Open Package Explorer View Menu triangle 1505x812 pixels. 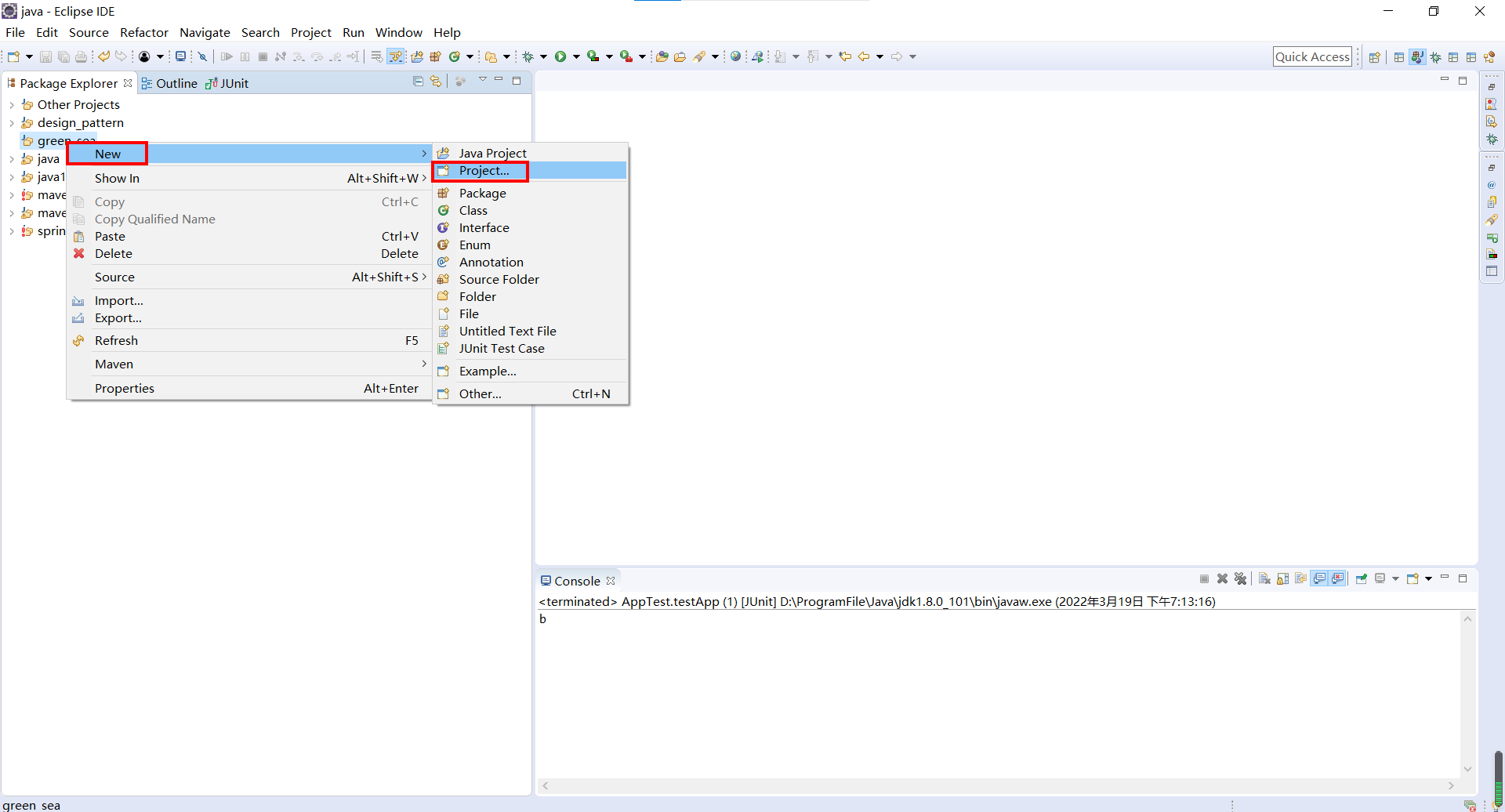482,80
